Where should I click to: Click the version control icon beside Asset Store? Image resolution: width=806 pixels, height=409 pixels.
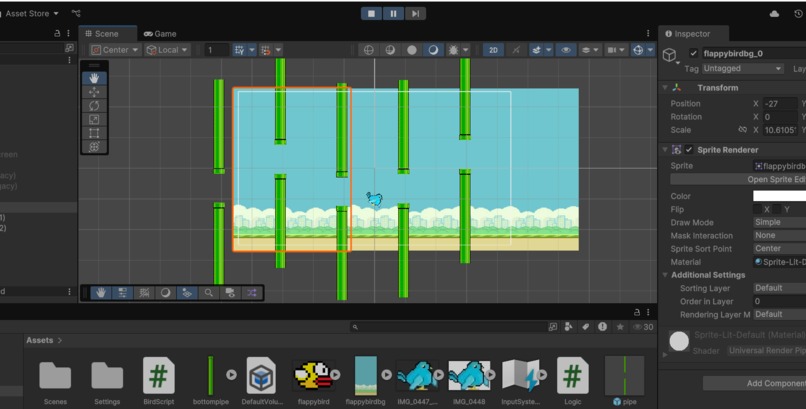[76, 13]
